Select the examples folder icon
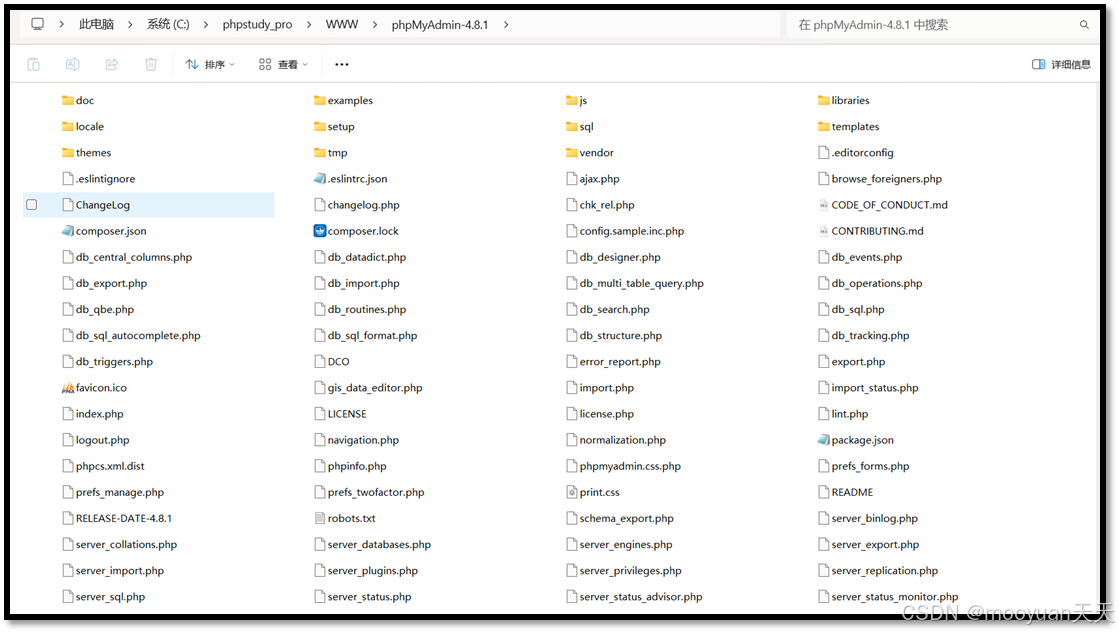 click(320, 101)
